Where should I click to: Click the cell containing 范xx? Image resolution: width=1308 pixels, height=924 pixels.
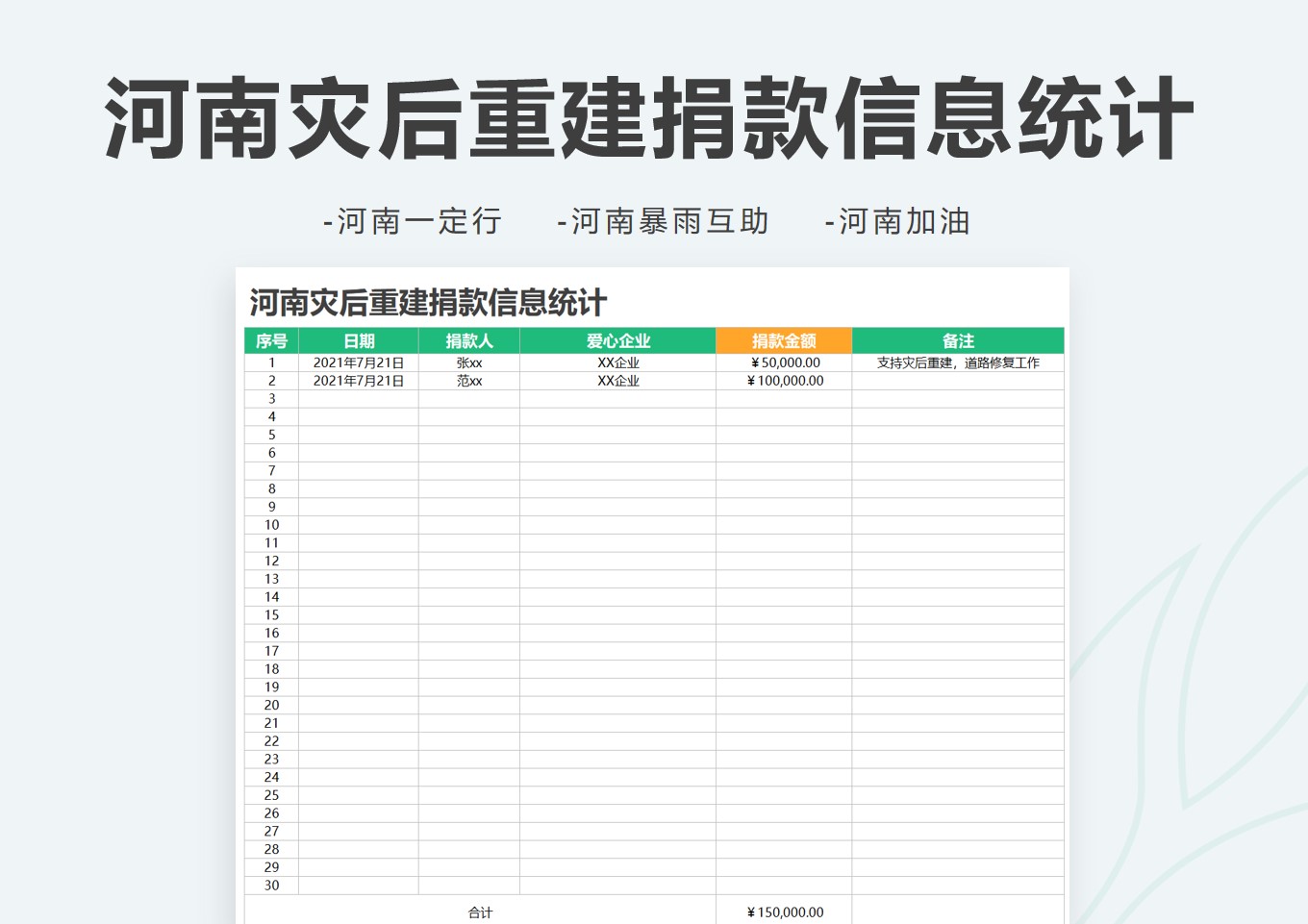(469, 380)
